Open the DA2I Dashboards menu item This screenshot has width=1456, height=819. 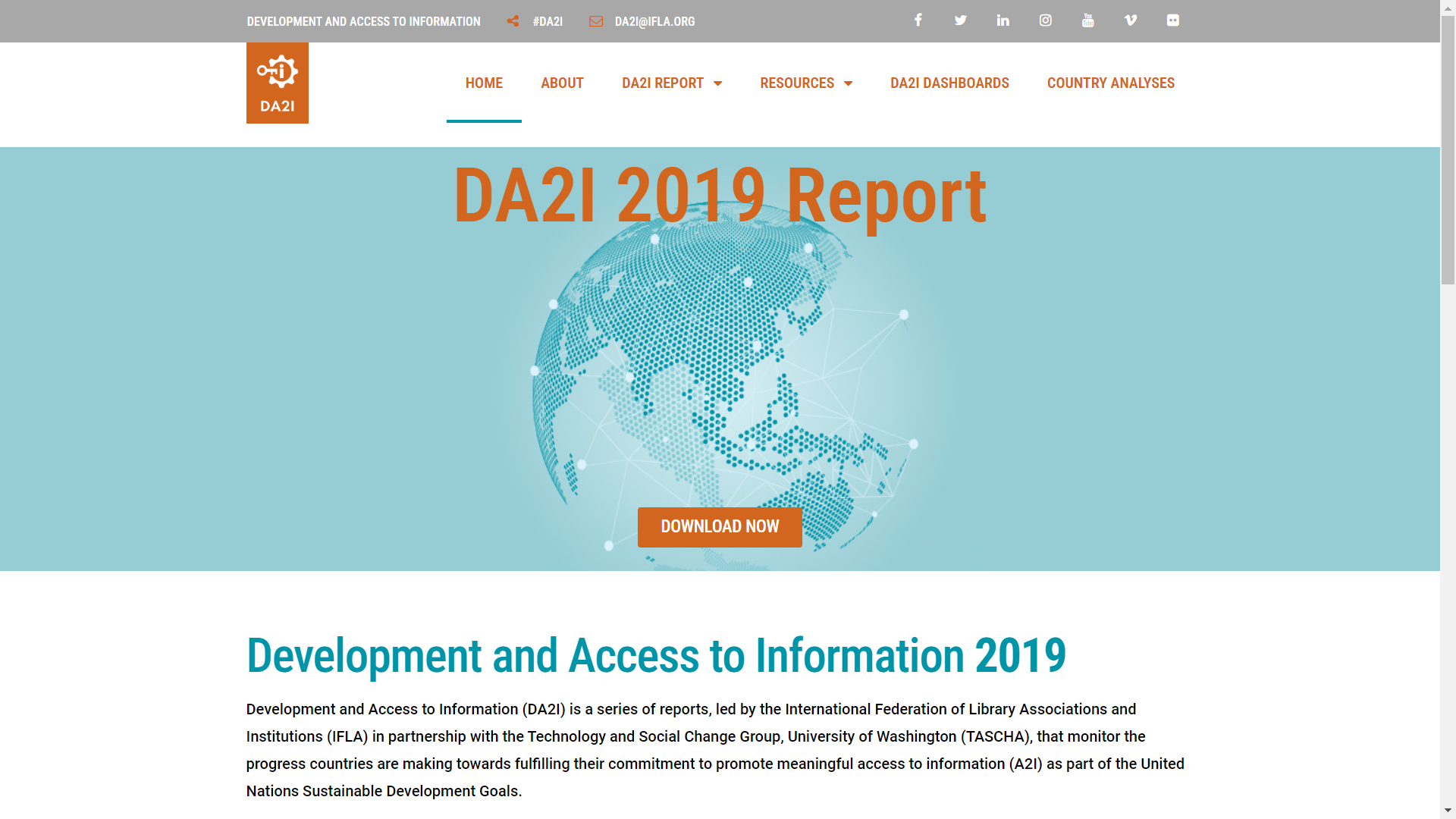pyautogui.click(x=949, y=83)
